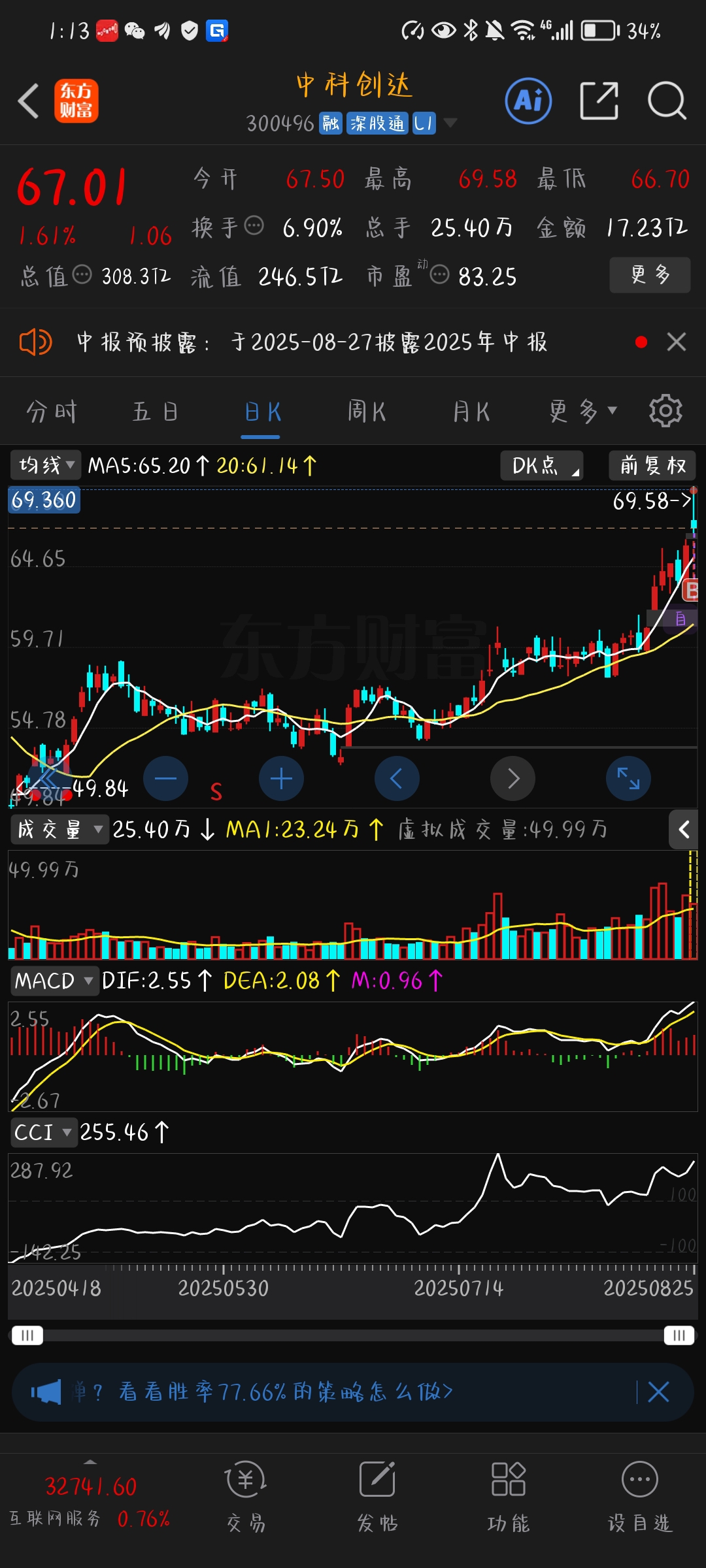Open the Ai assistant icon
This screenshot has width=706, height=1568.
[x=528, y=101]
